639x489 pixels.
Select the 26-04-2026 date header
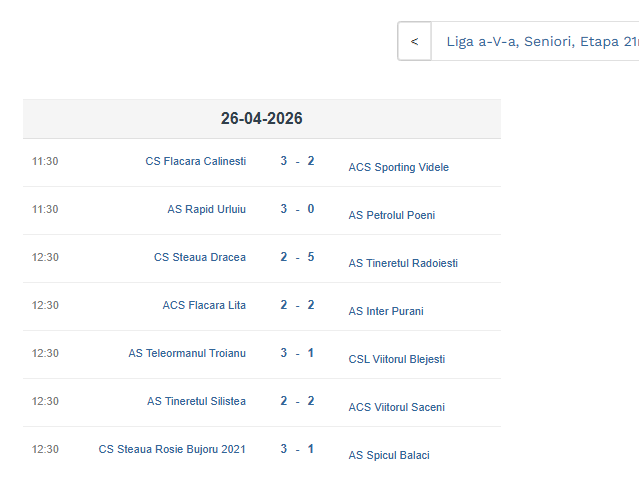[x=261, y=118]
